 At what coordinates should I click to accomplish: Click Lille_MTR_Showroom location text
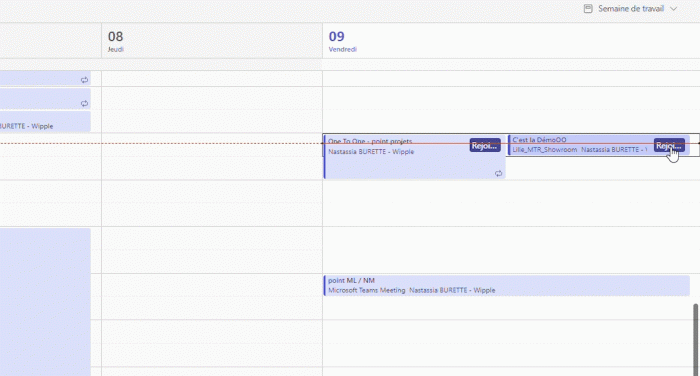[x=545, y=150]
